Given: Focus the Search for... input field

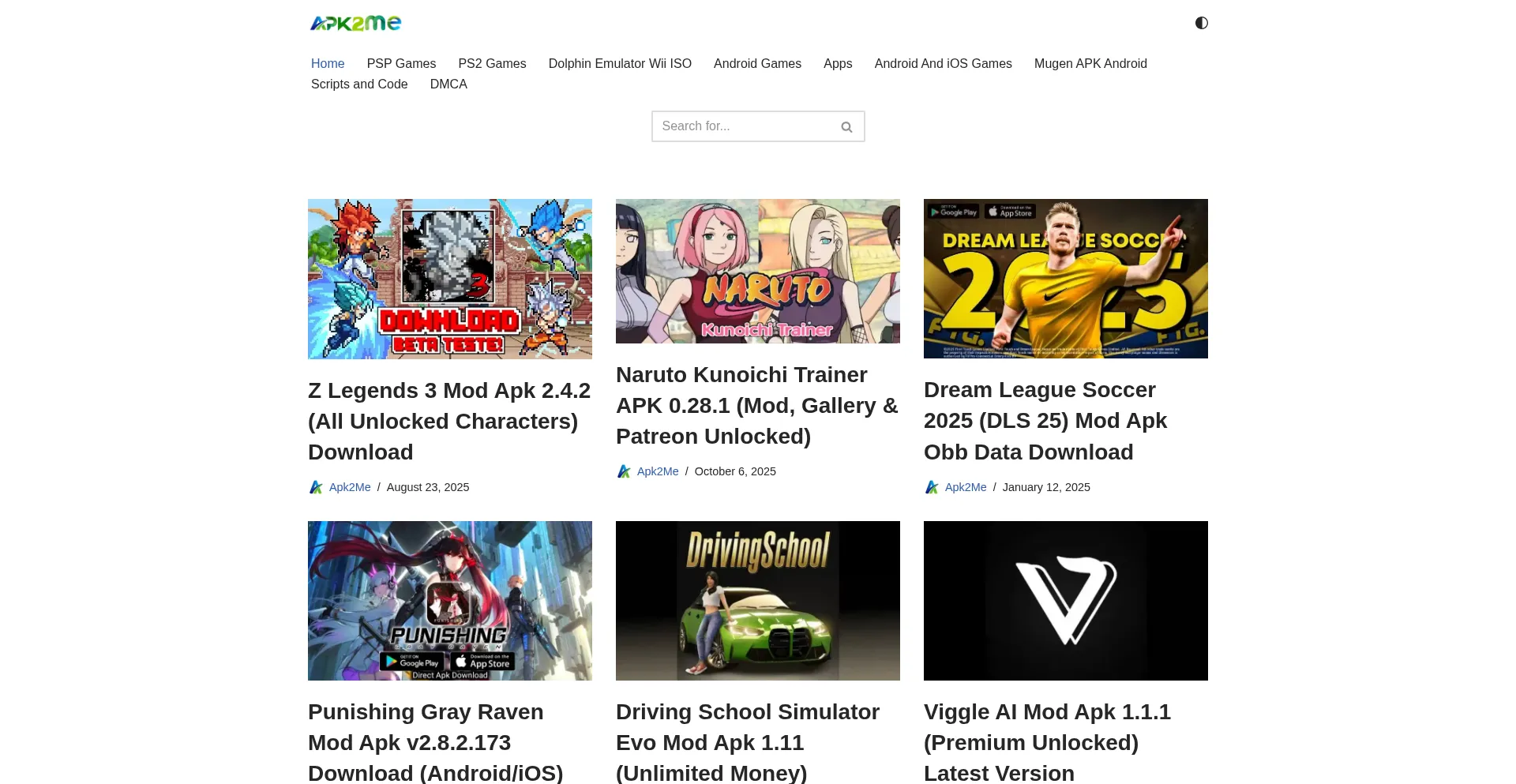Looking at the screenshot, I should tap(744, 126).
